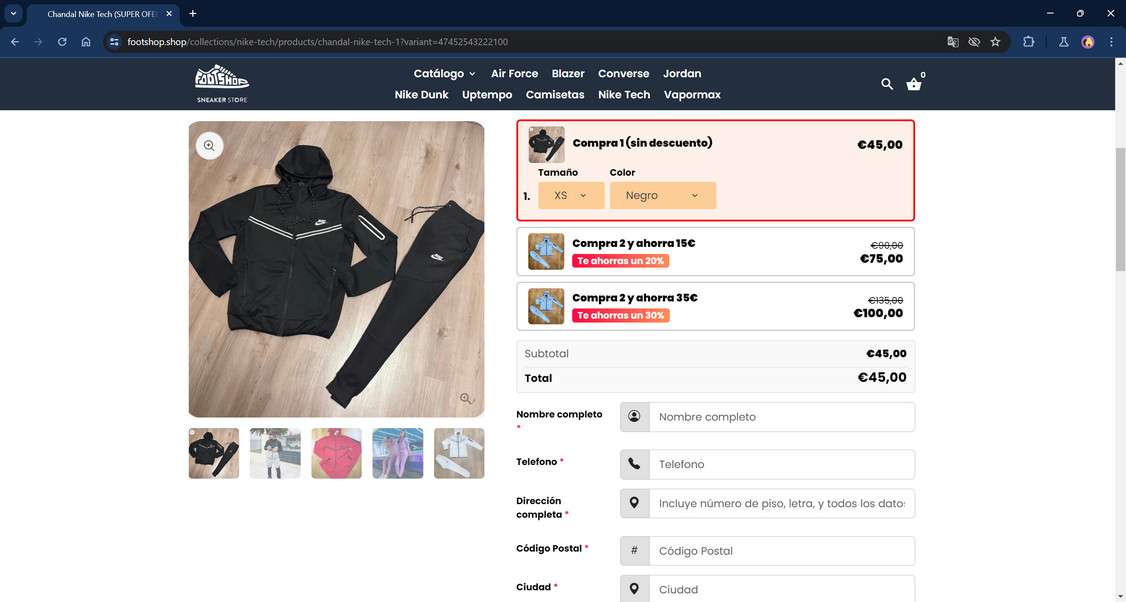Screen dimensions: 1126x602
Task: Select Compra 2 y ahorra 35€ offer
Action: point(715,306)
